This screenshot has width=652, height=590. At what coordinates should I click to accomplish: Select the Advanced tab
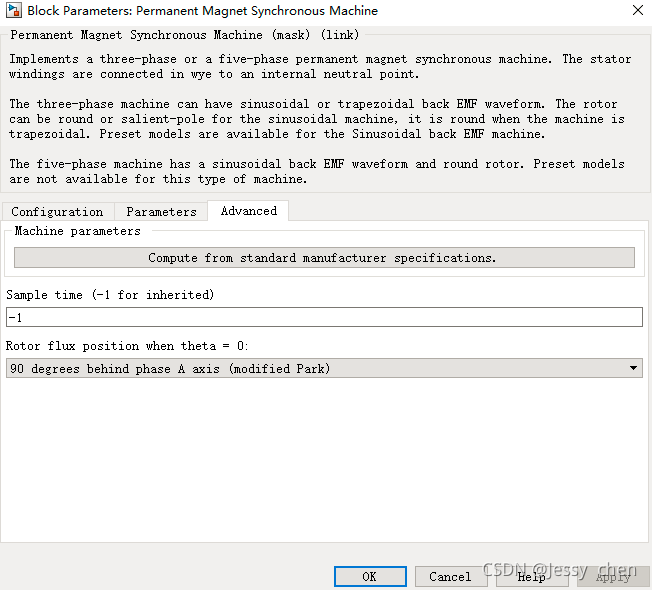(x=248, y=211)
